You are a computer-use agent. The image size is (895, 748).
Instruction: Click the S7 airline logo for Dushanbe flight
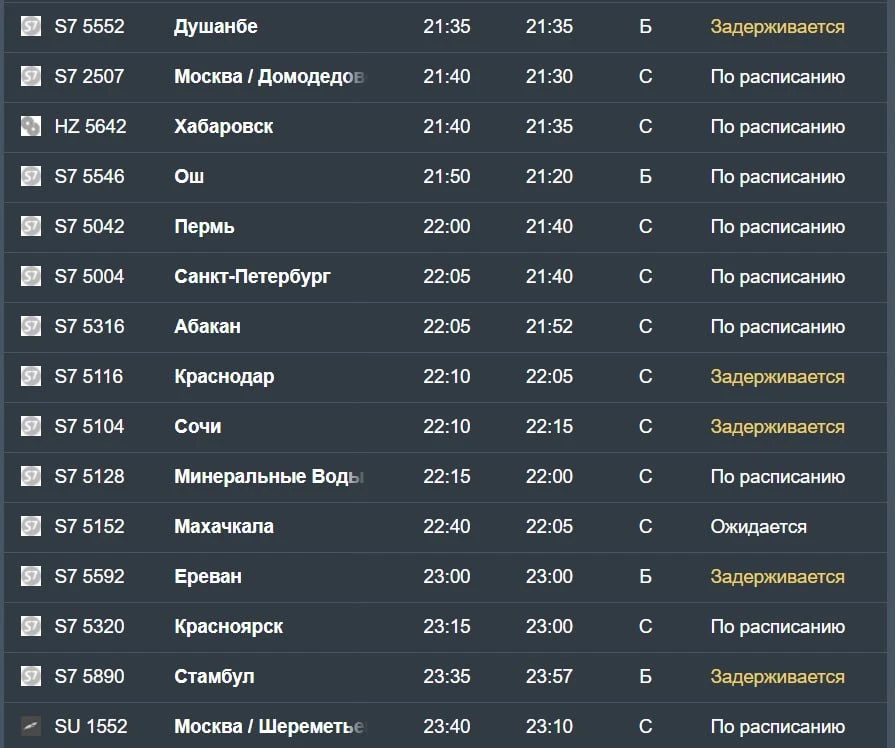31,26
